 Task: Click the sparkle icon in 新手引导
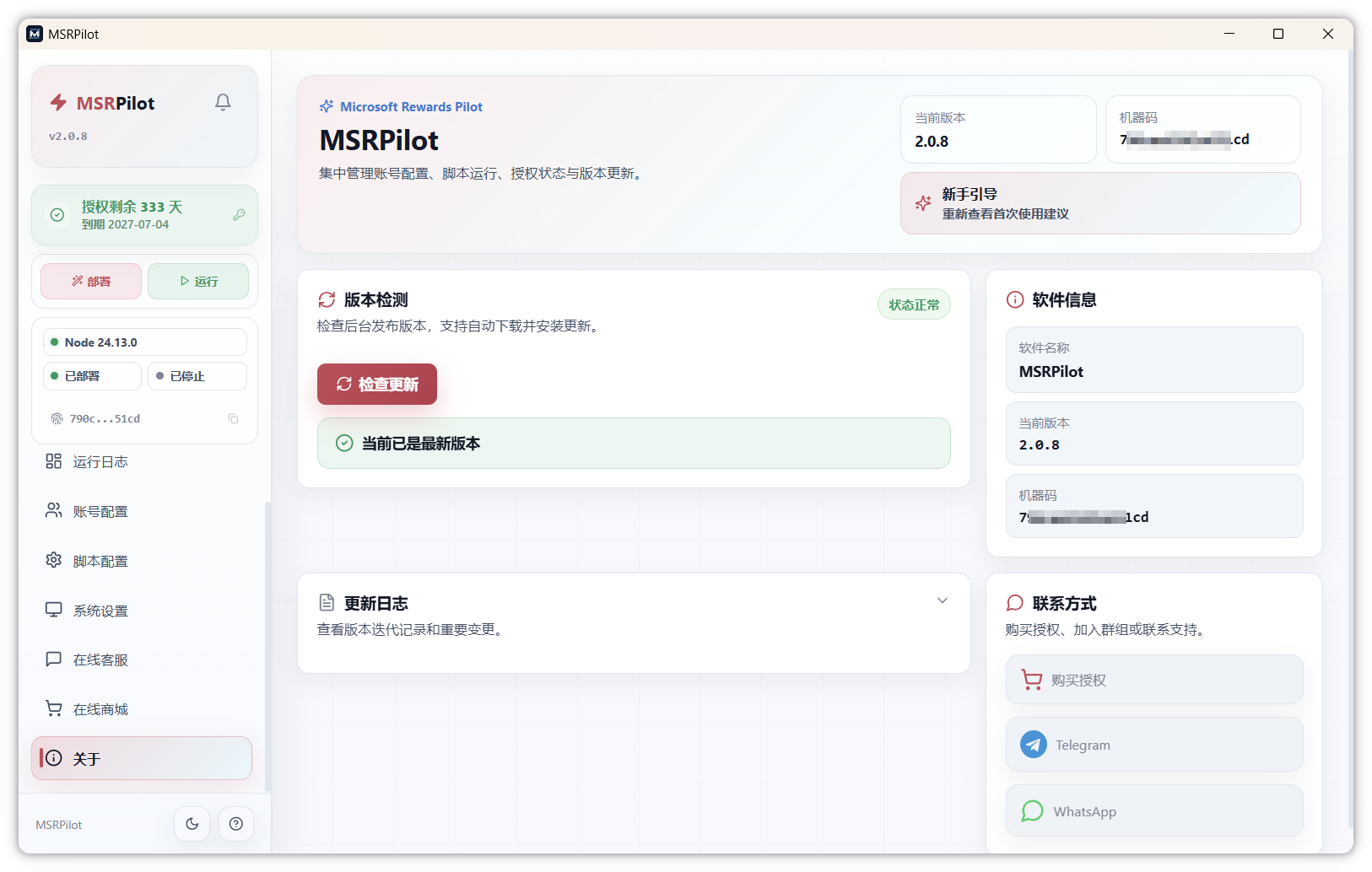click(x=923, y=203)
